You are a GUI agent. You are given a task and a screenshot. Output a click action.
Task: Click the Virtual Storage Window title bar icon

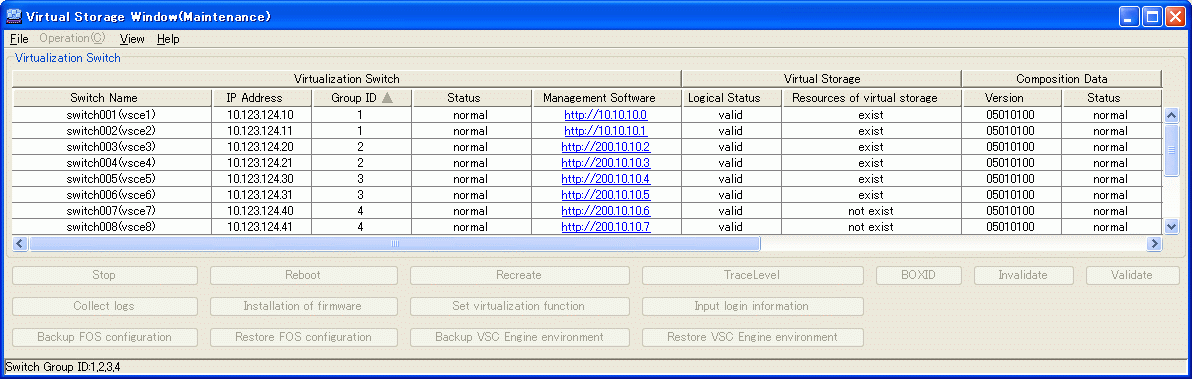tap(13, 15)
